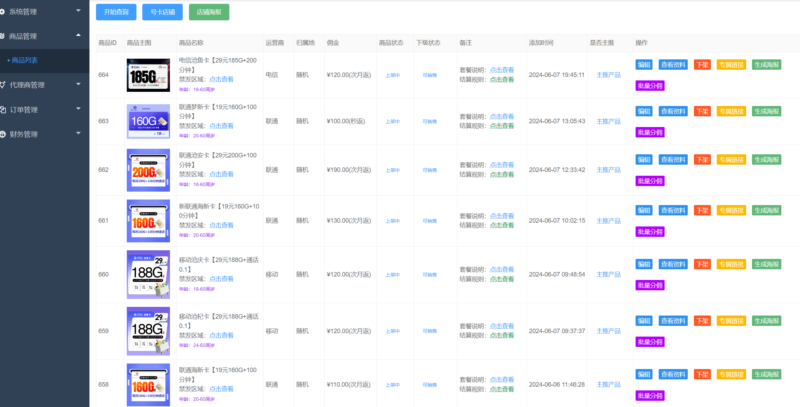Click 生成海报 for product 660
The image size is (800, 407).
[766, 264]
